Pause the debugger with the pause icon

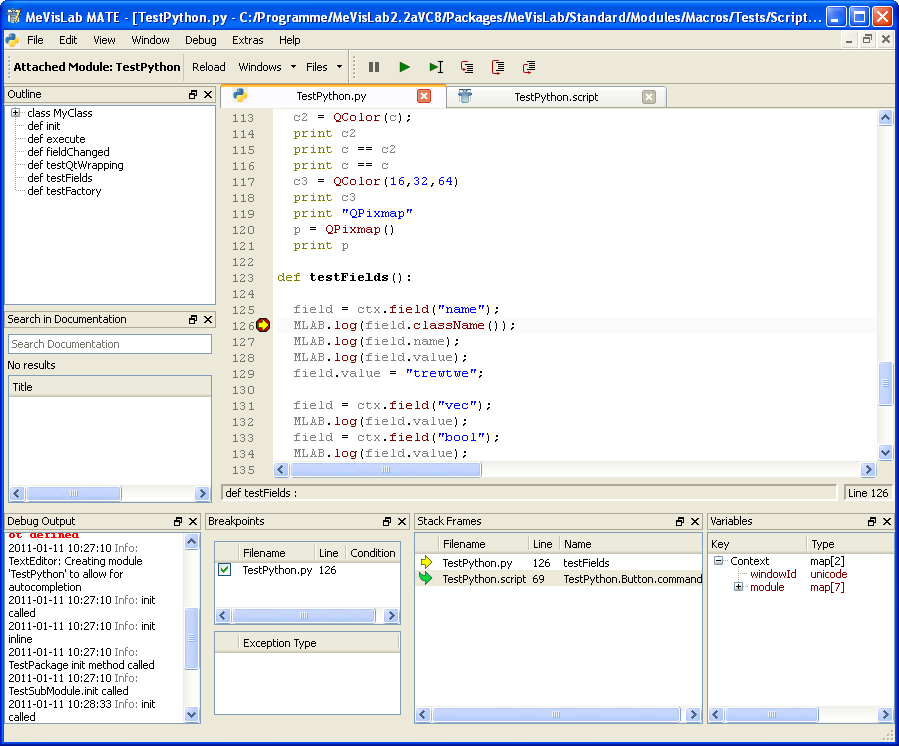[374, 67]
